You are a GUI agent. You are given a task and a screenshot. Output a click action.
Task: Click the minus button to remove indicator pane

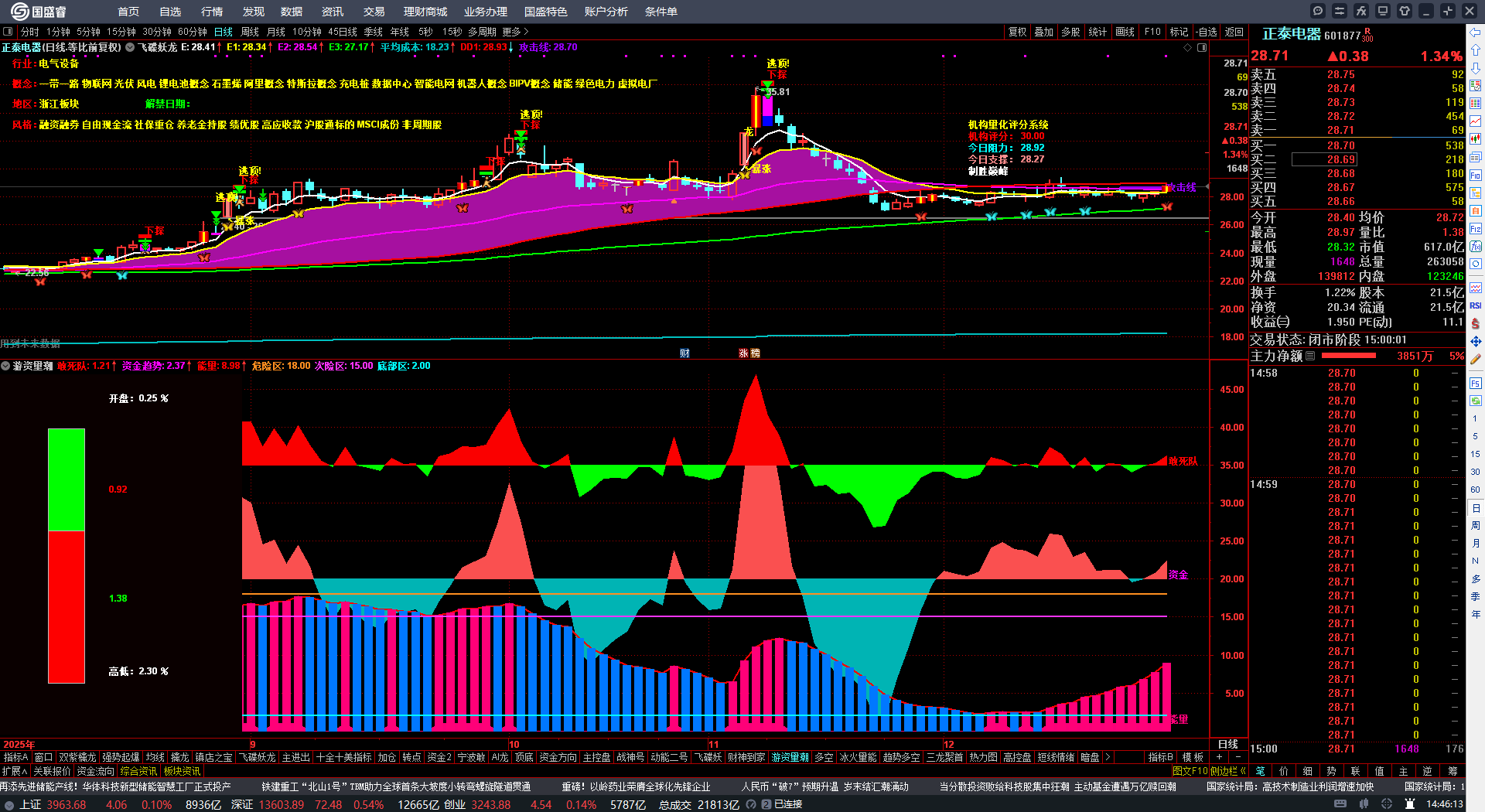(x=1238, y=757)
